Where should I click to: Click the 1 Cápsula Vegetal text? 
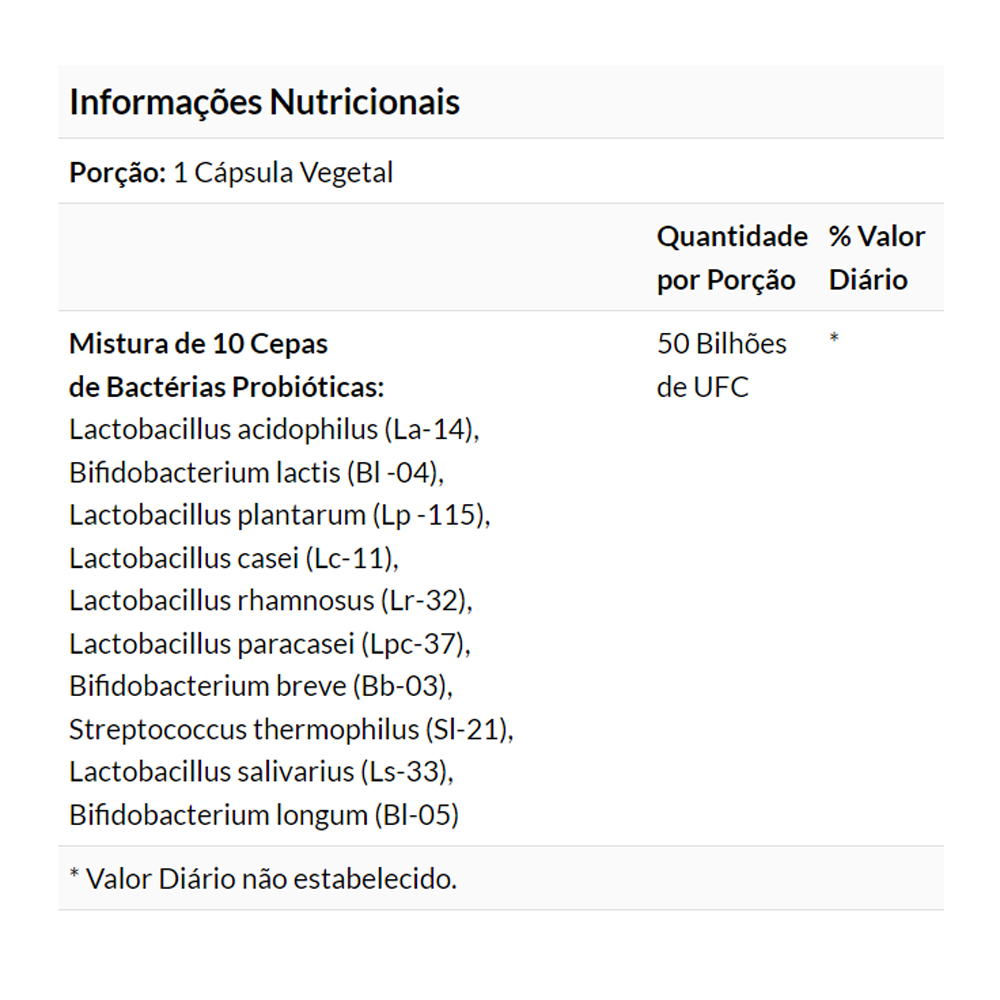(x=283, y=173)
